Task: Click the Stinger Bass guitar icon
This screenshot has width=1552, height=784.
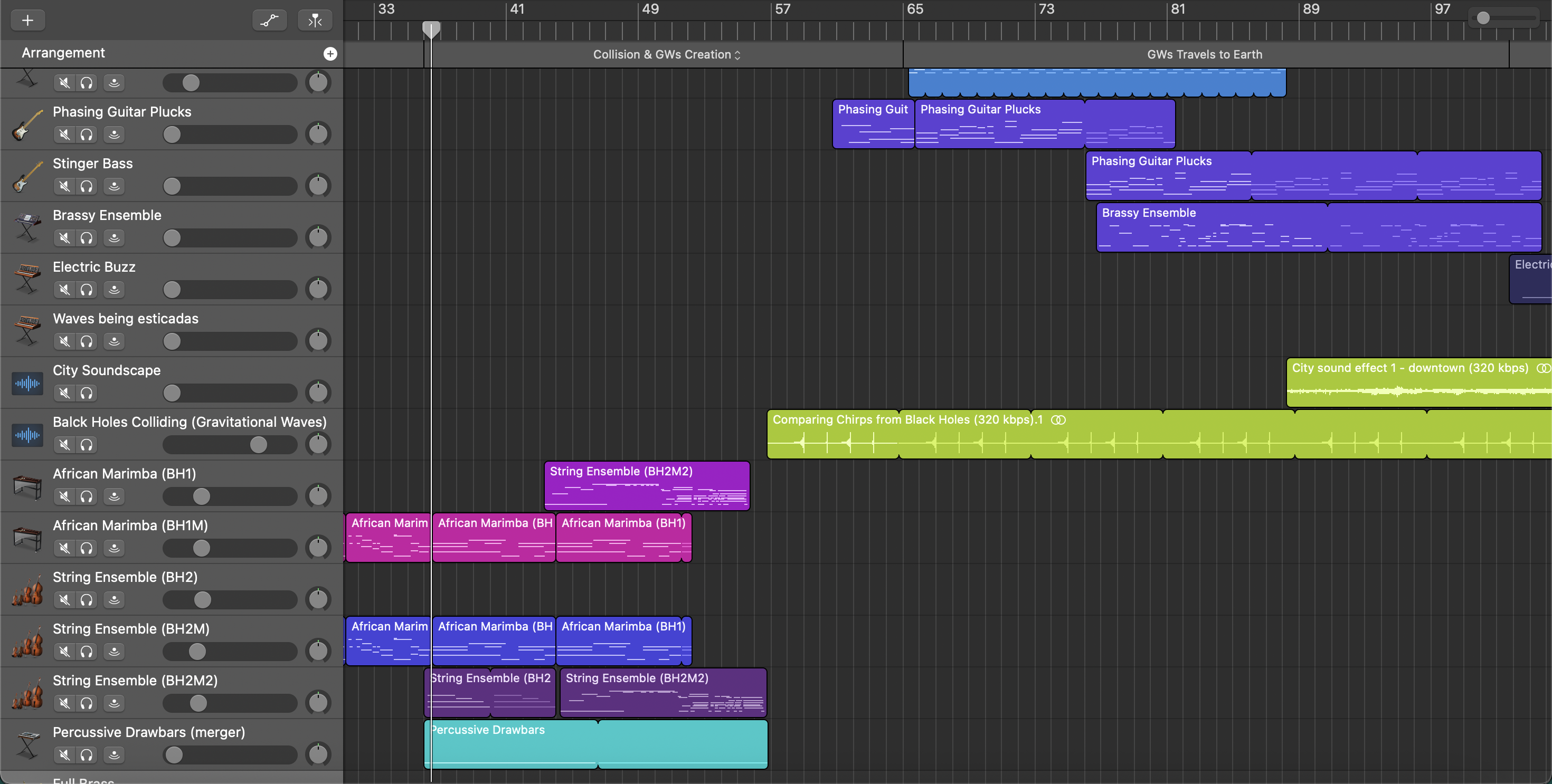Action: tap(26, 176)
